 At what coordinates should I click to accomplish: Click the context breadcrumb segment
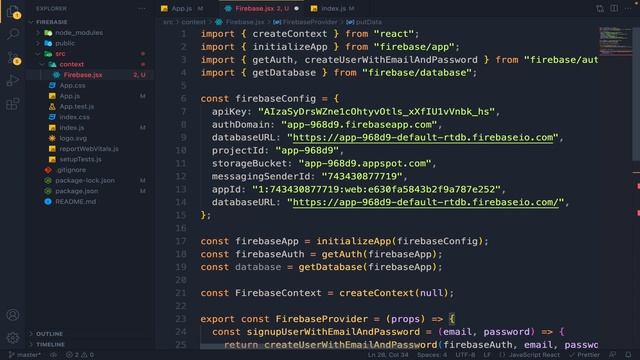(193, 22)
